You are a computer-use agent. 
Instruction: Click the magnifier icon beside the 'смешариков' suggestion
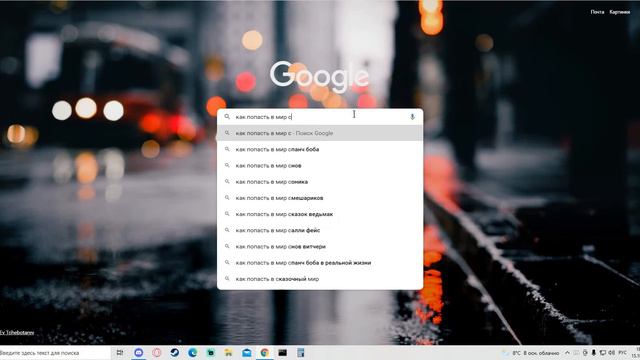tap(227, 198)
